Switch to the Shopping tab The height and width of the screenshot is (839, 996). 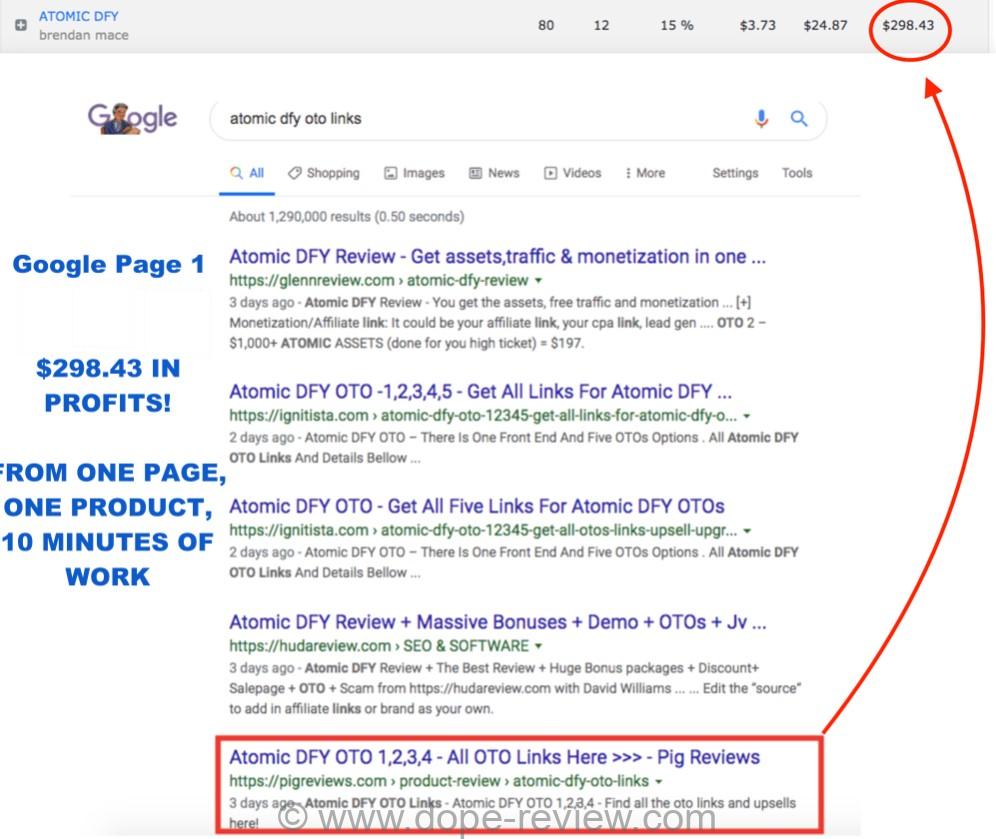[323, 173]
